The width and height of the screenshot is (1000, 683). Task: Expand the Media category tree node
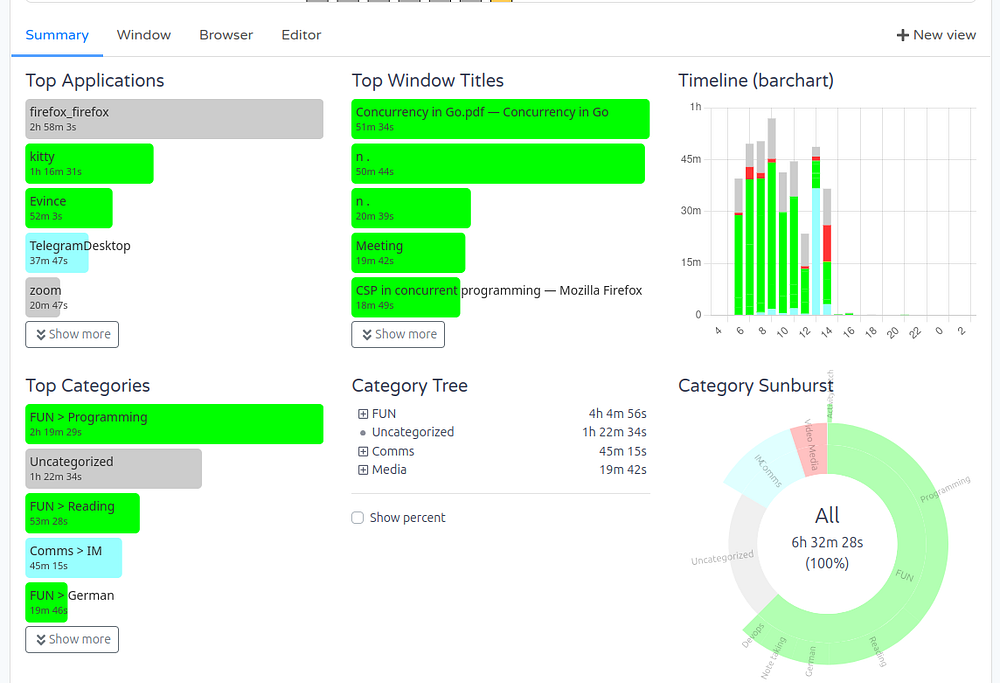(363, 470)
